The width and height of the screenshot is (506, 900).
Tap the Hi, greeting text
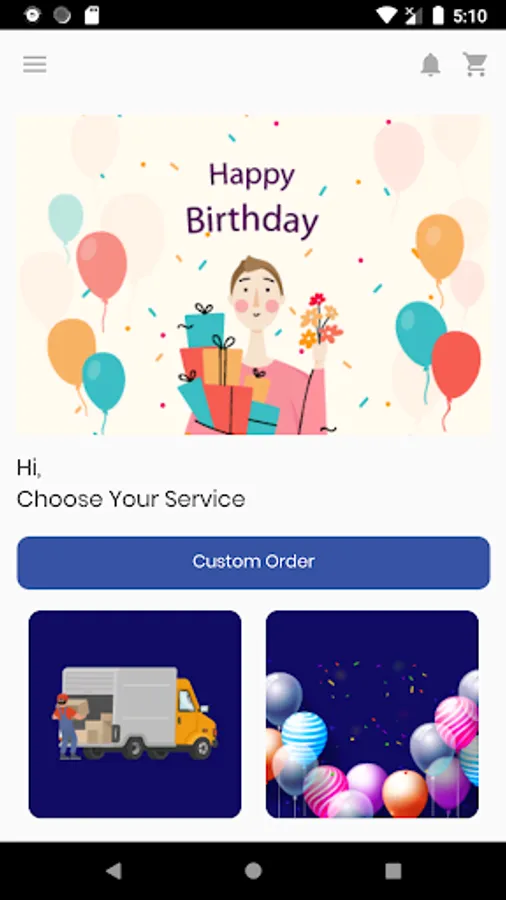(29, 468)
